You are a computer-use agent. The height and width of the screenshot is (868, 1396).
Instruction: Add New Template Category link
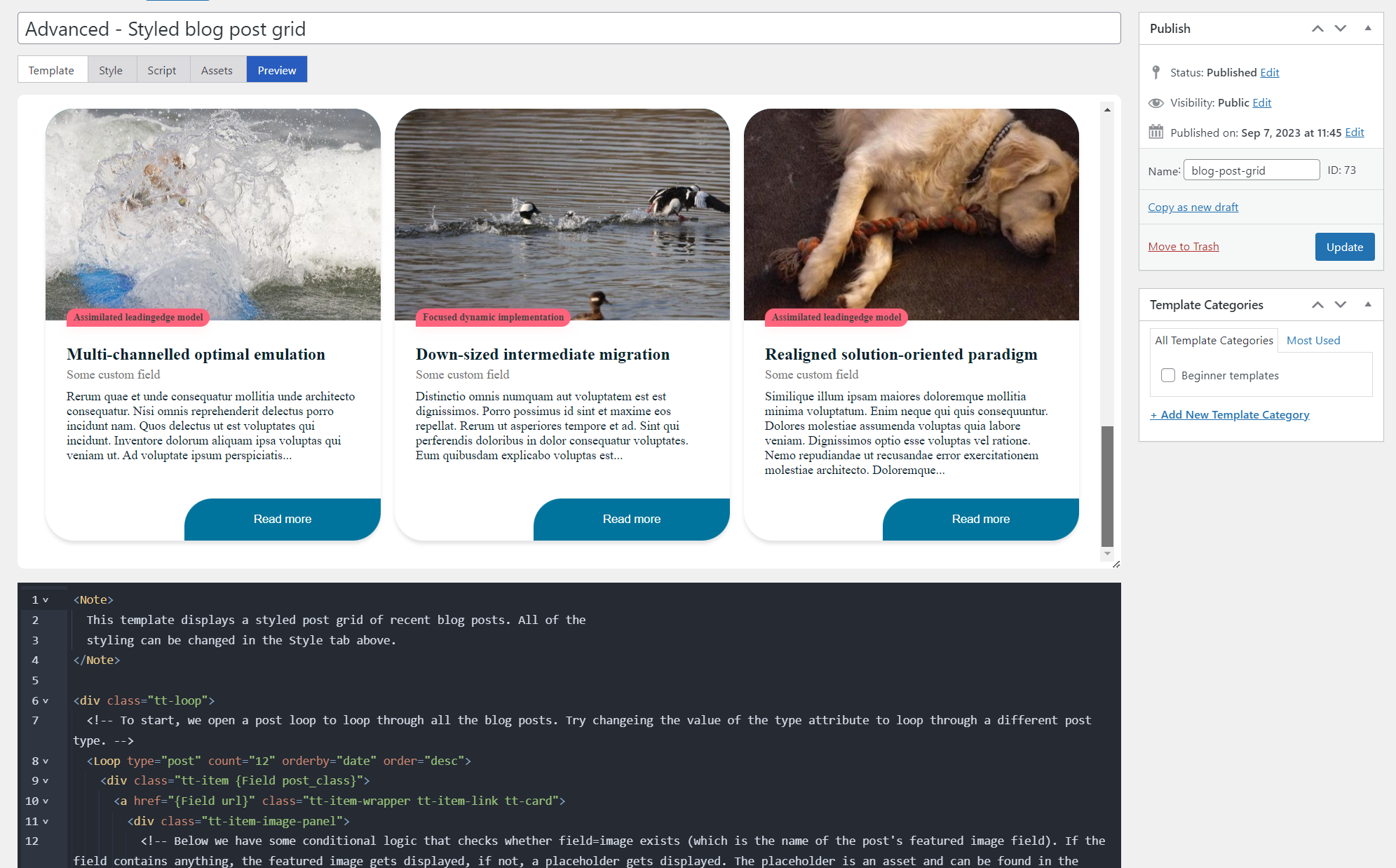pyautogui.click(x=1230, y=414)
